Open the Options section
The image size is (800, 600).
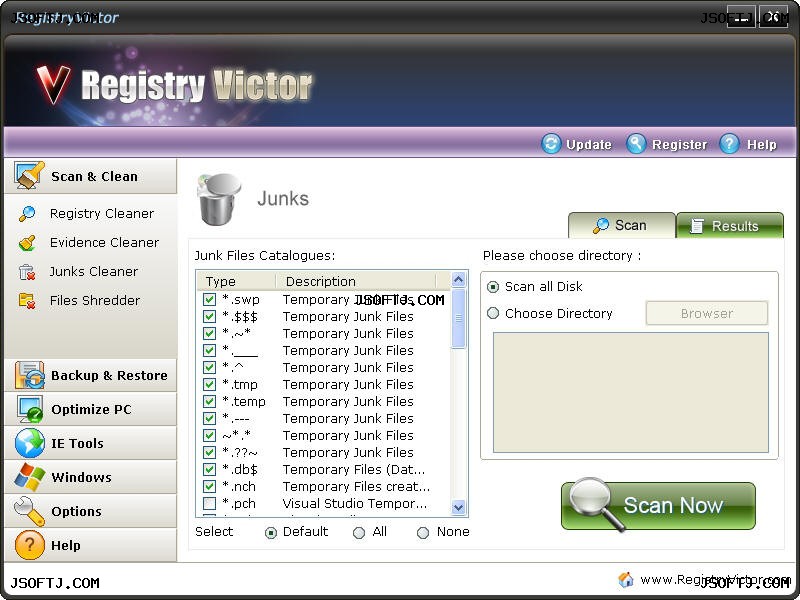90,511
